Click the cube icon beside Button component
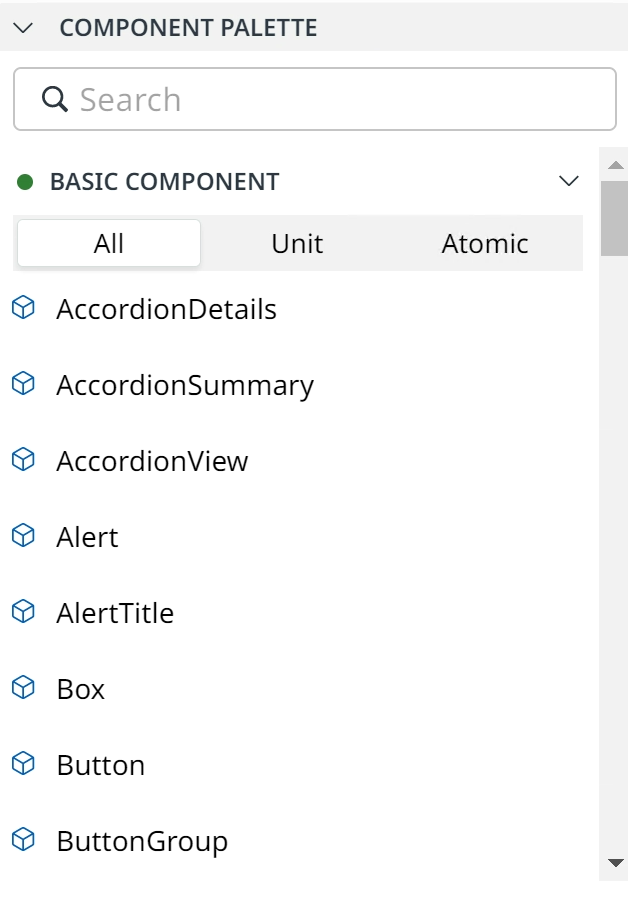 [x=24, y=764]
